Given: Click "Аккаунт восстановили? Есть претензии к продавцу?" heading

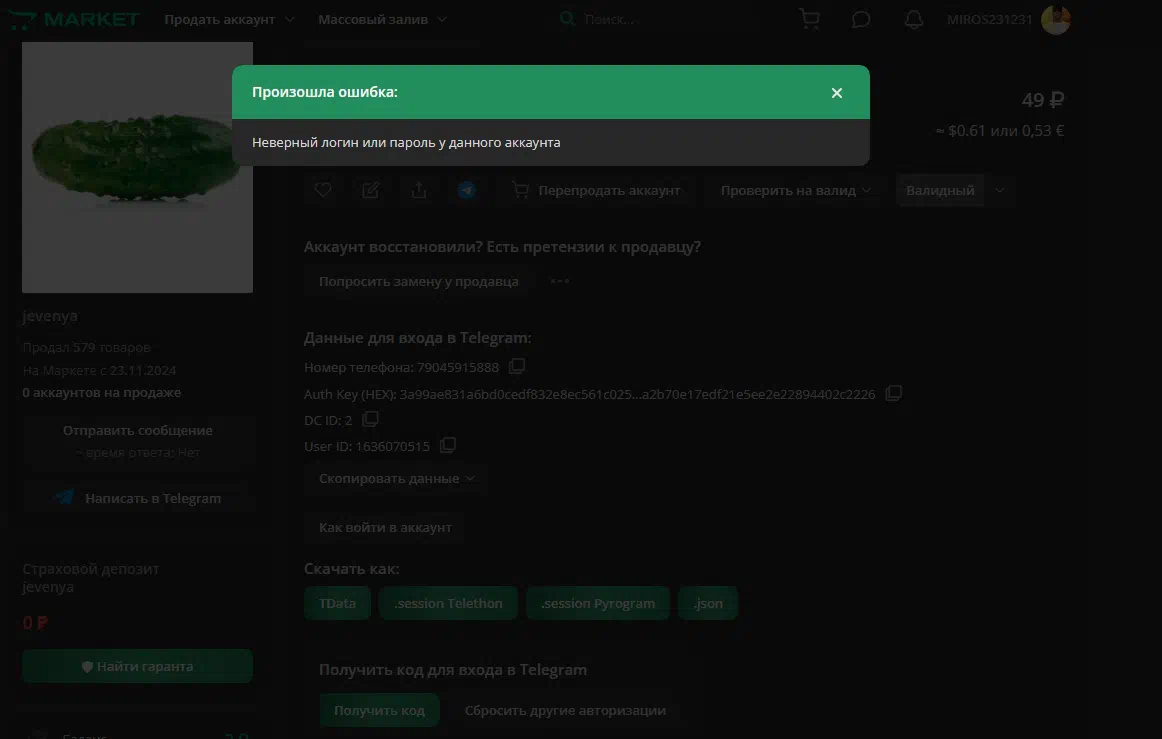Looking at the screenshot, I should [x=502, y=247].
